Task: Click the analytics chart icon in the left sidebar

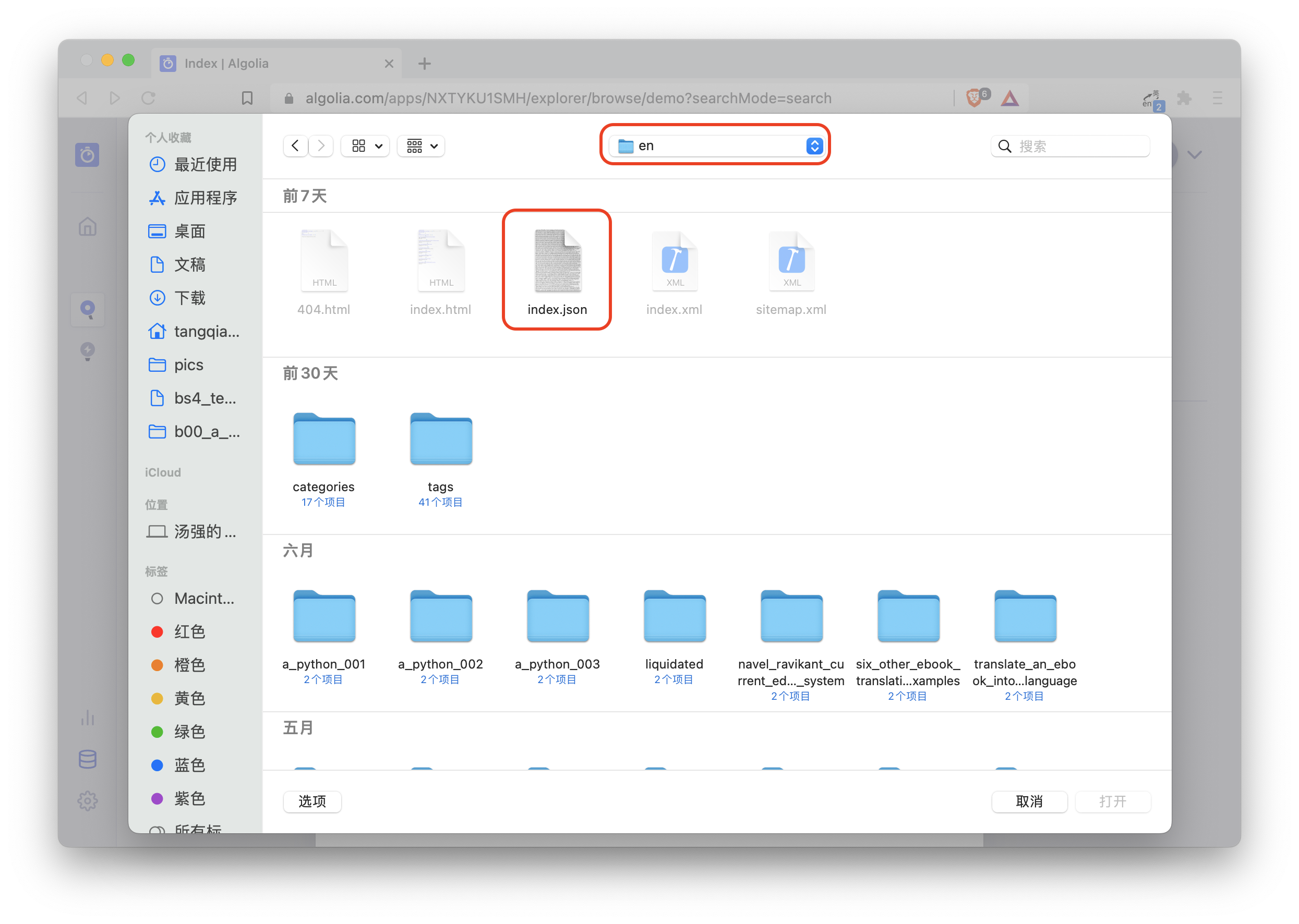Action: coord(87,718)
